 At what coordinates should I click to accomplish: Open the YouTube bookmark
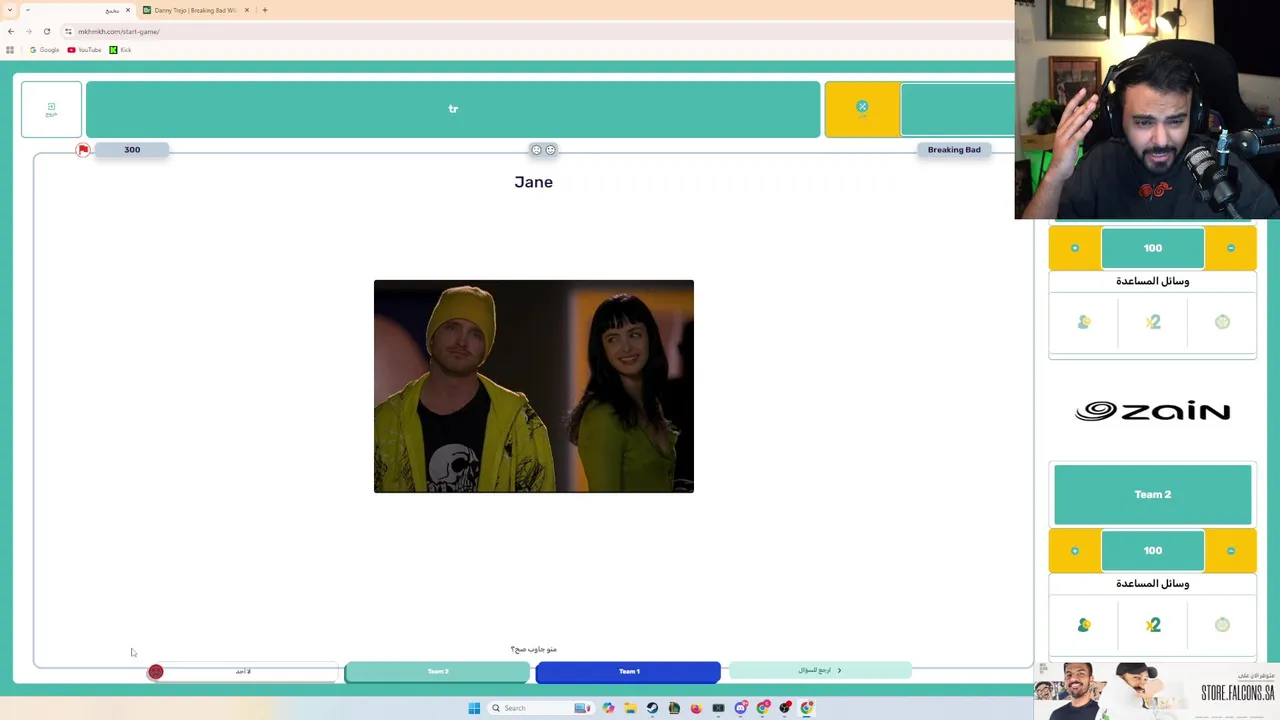84,50
